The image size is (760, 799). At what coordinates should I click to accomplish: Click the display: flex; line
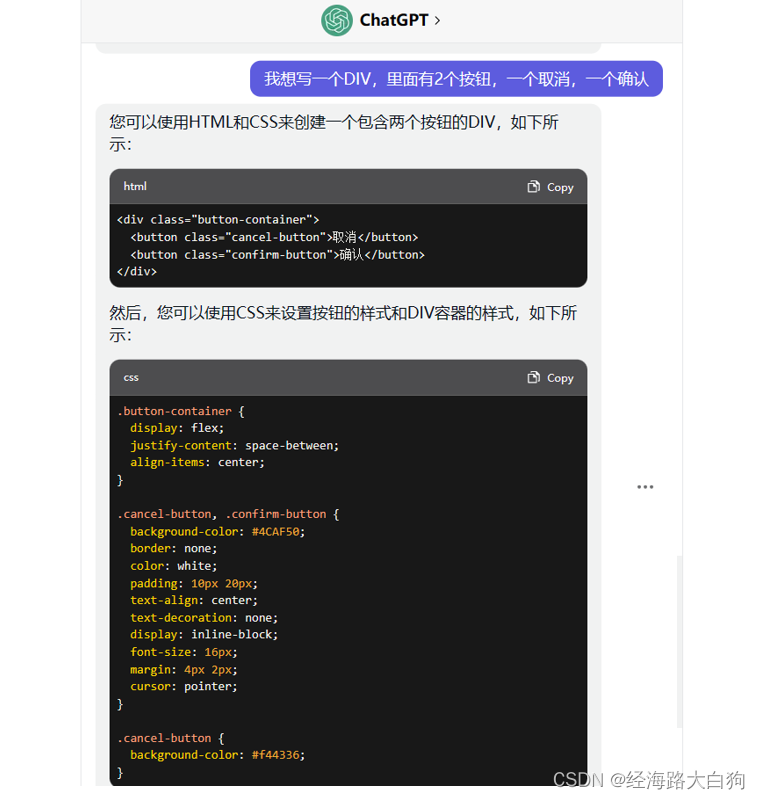click(177, 428)
